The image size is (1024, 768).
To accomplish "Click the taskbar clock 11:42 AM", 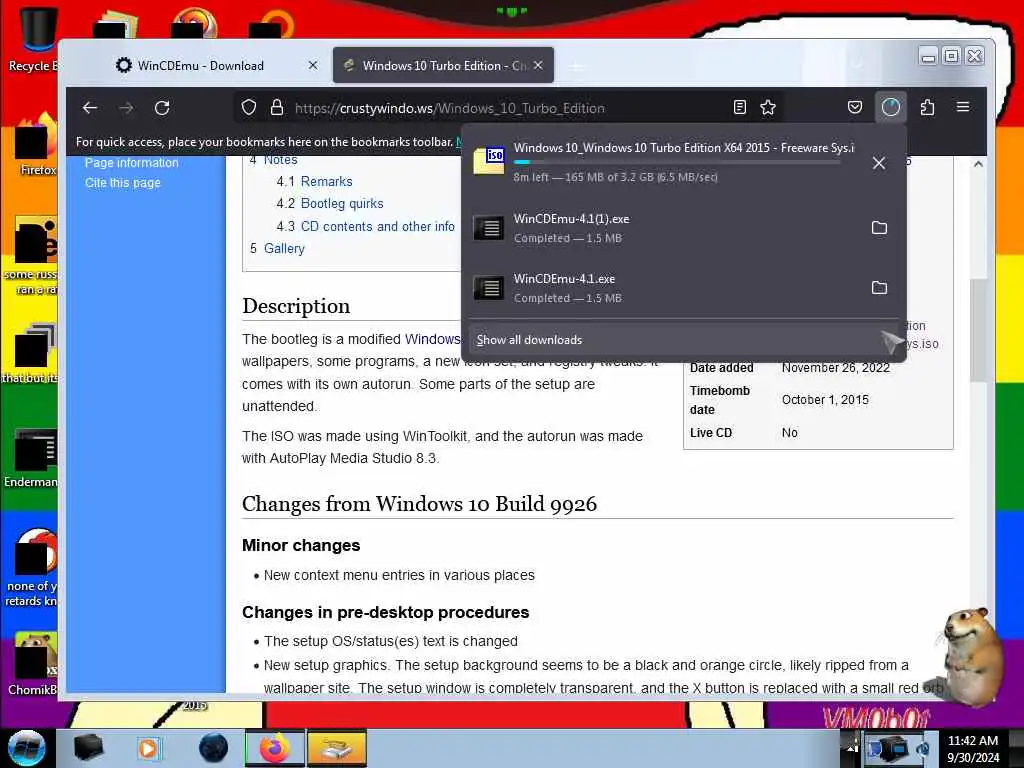I will 972,741.
